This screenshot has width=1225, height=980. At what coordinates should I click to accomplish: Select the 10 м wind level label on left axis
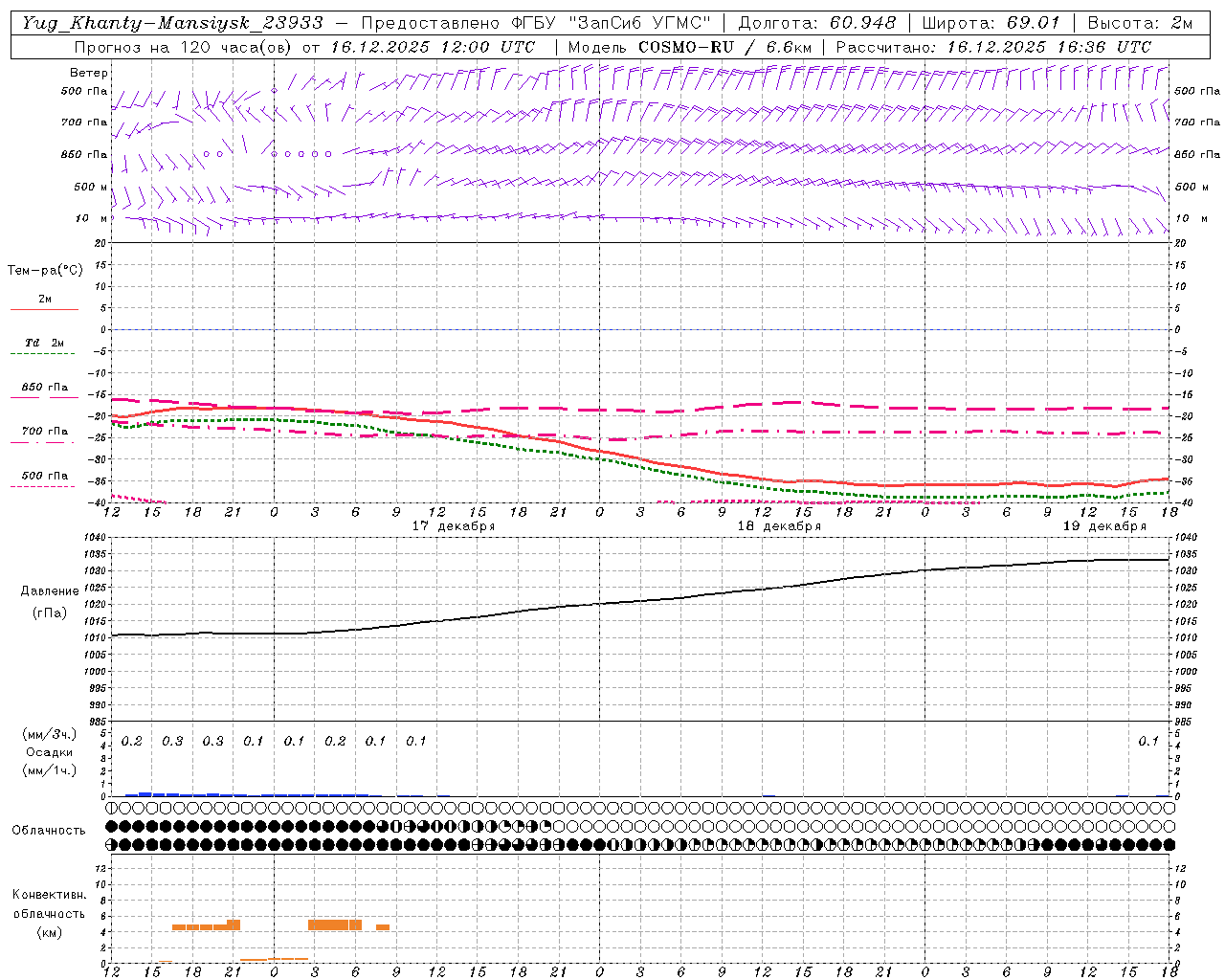click(91, 218)
